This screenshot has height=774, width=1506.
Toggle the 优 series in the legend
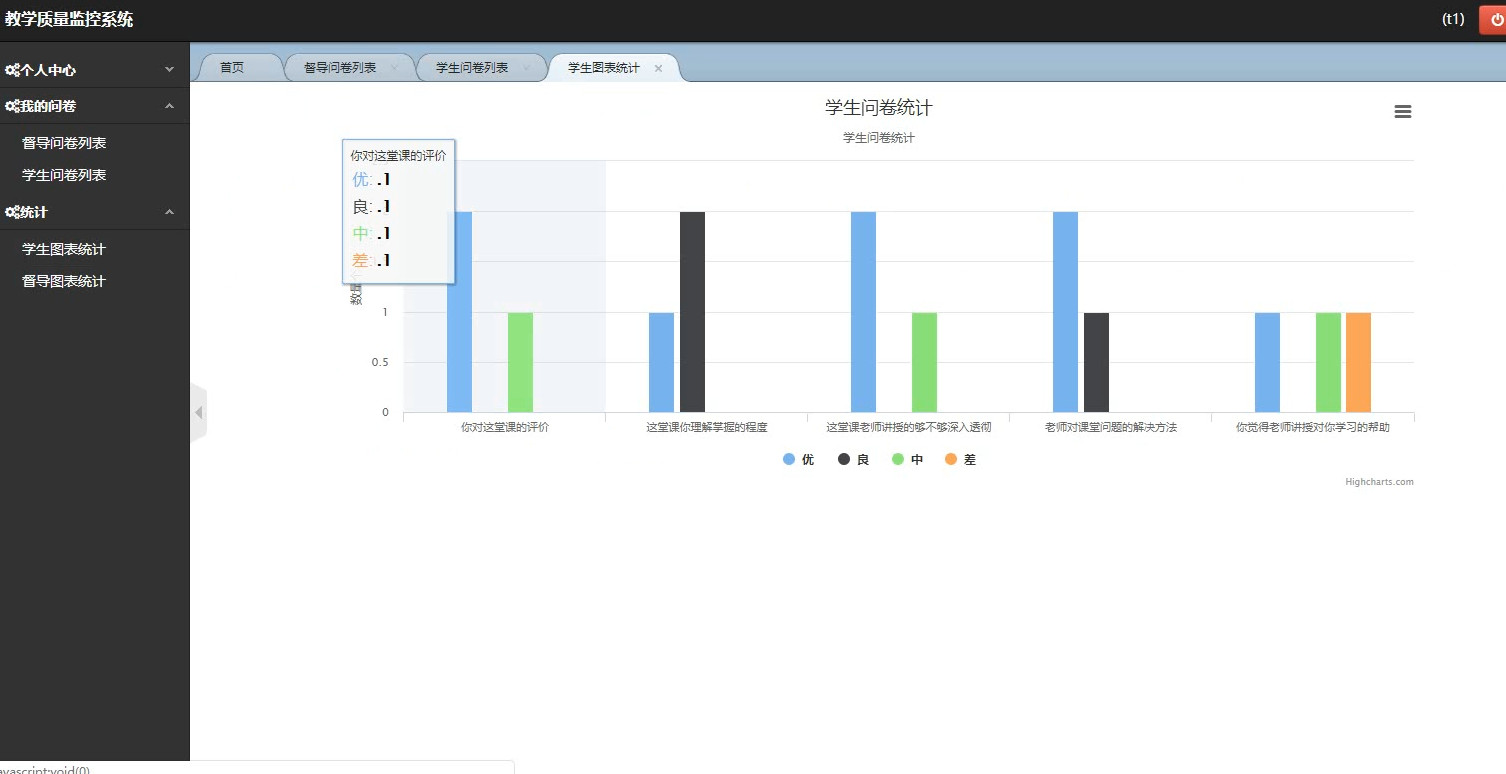pyautogui.click(x=798, y=460)
